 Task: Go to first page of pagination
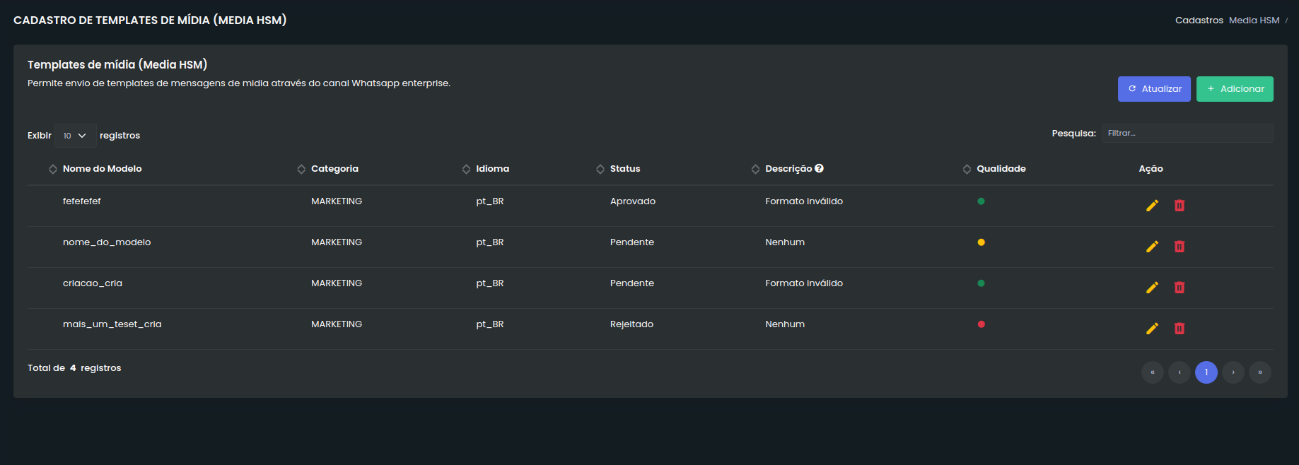pyautogui.click(x=1152, y=372)
